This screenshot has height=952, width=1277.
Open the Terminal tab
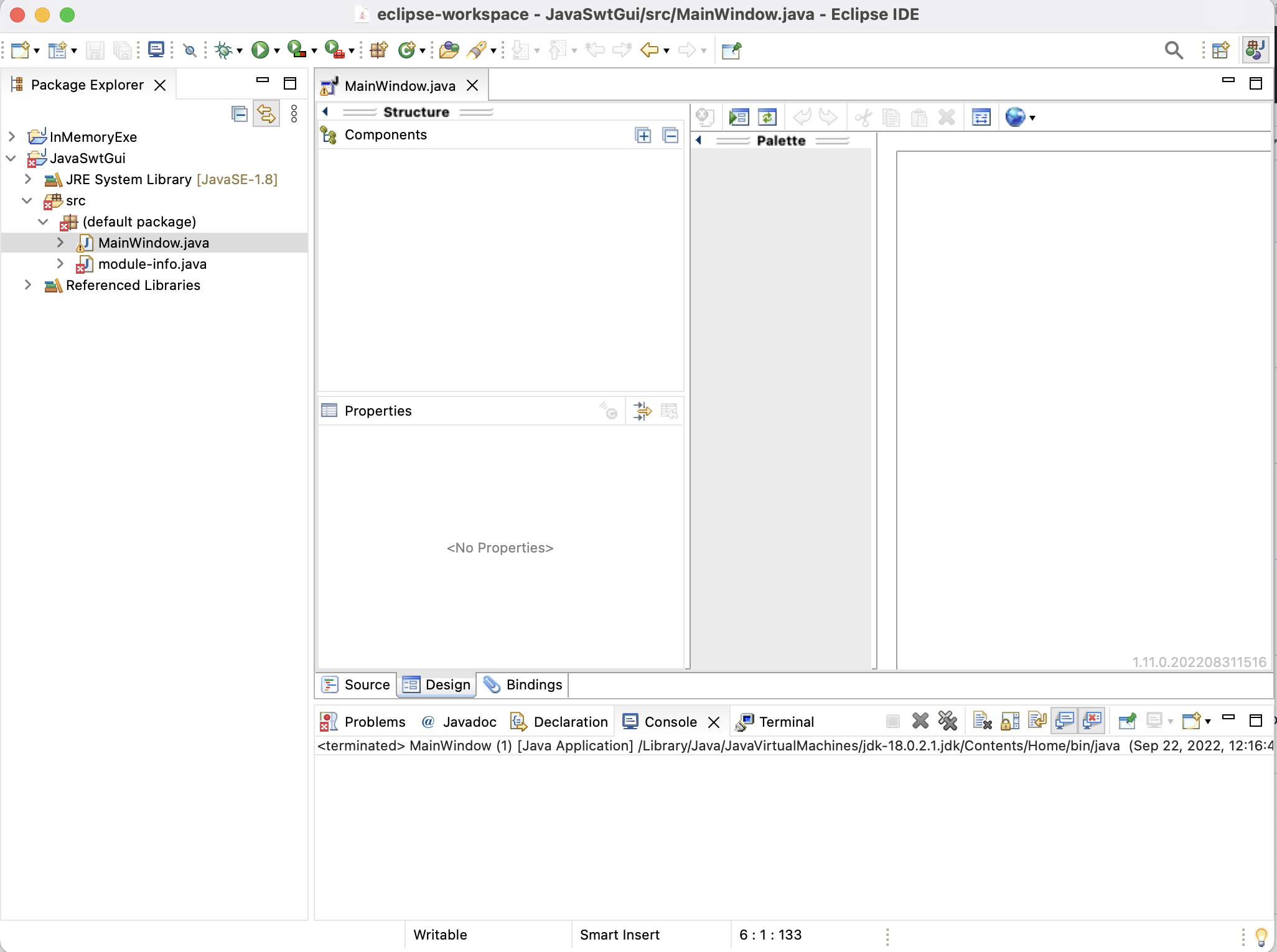(786, 722)
